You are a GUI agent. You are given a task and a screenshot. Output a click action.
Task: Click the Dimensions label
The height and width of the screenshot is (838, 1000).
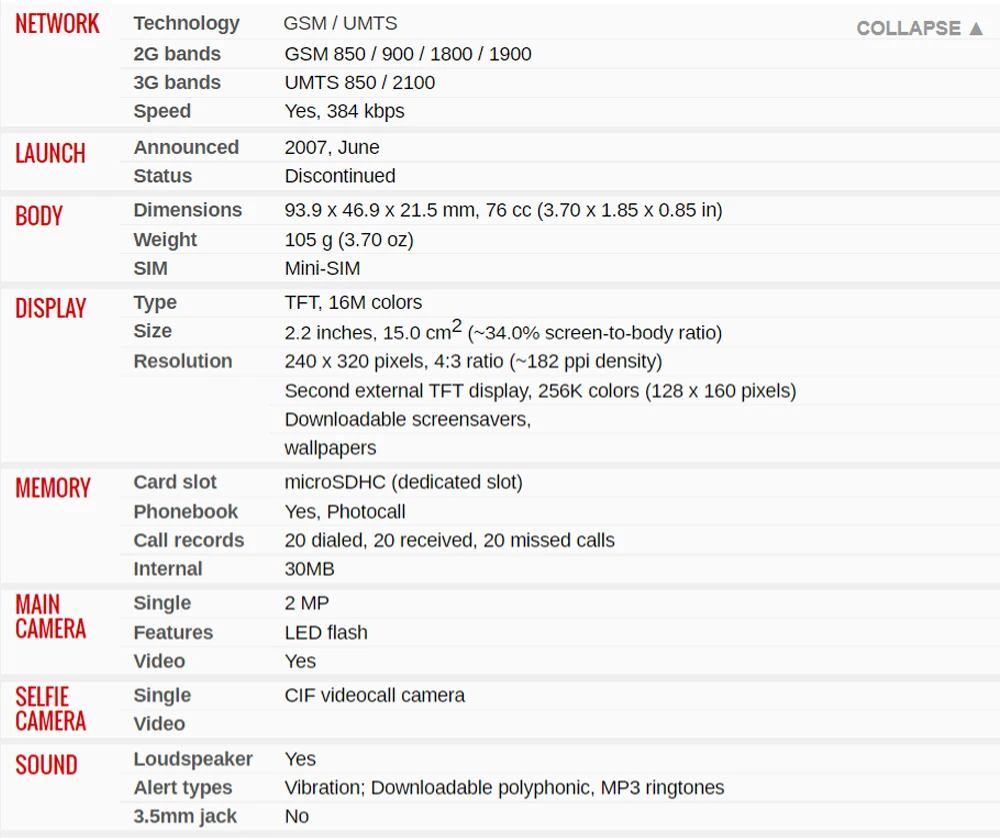tap(187, 210)
